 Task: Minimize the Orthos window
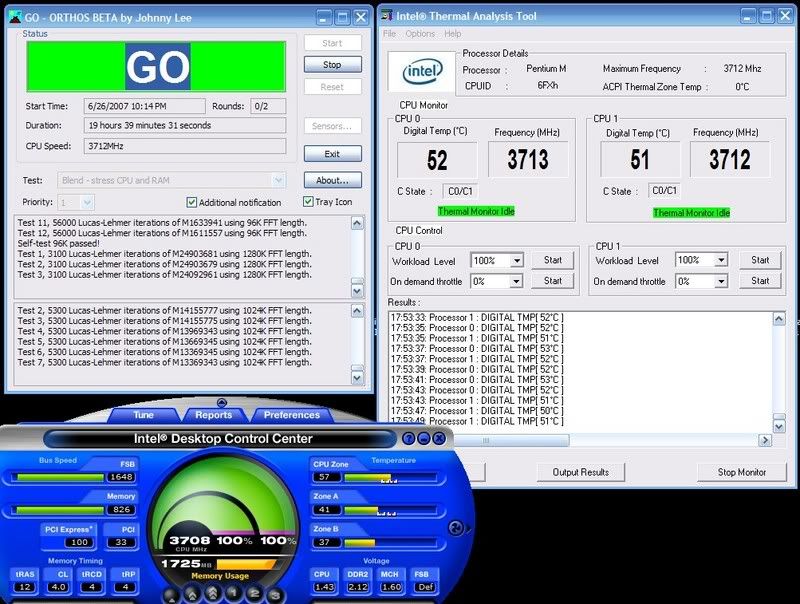323,17
